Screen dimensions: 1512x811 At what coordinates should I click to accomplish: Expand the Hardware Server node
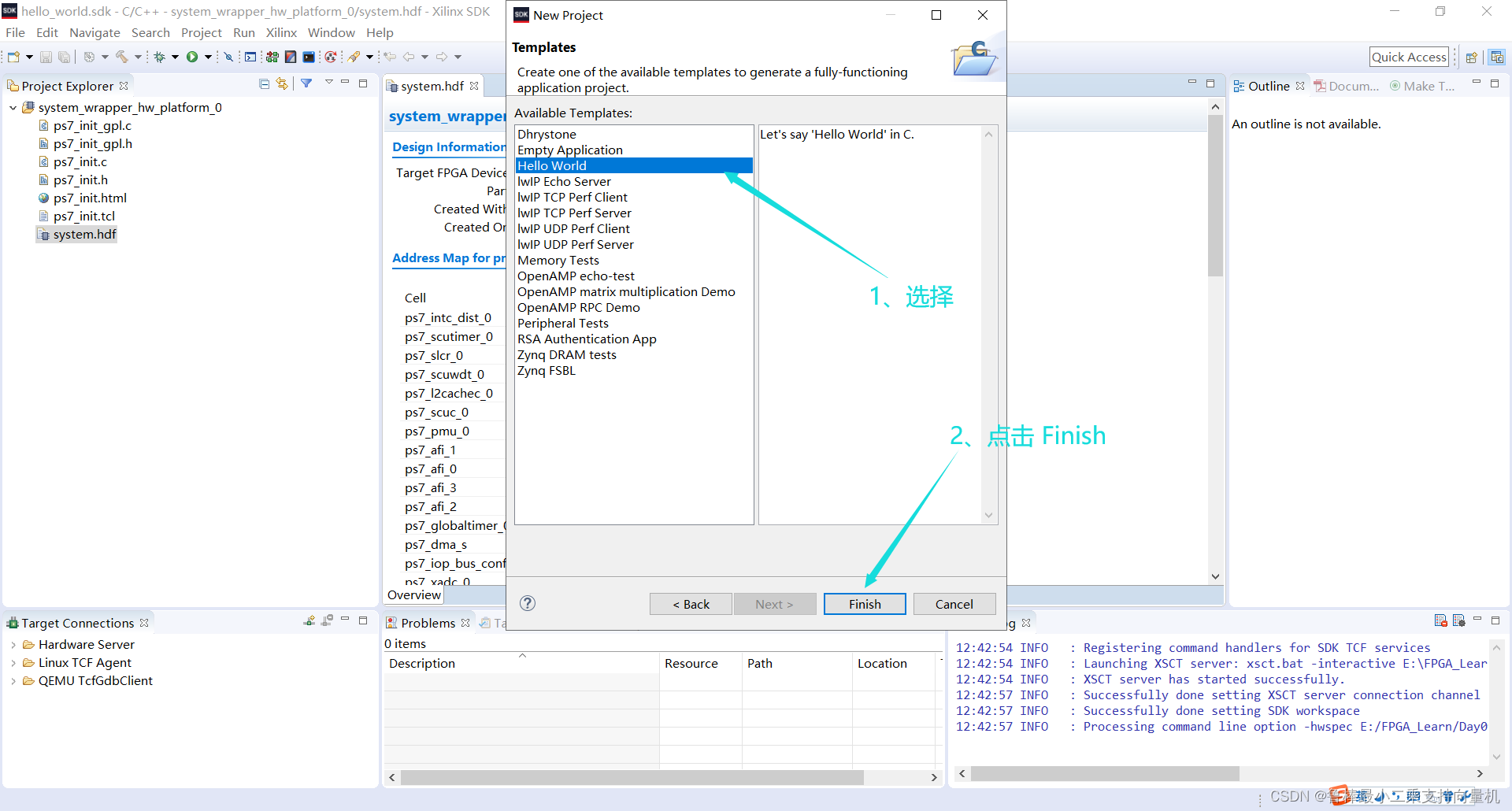click(13, 644)
